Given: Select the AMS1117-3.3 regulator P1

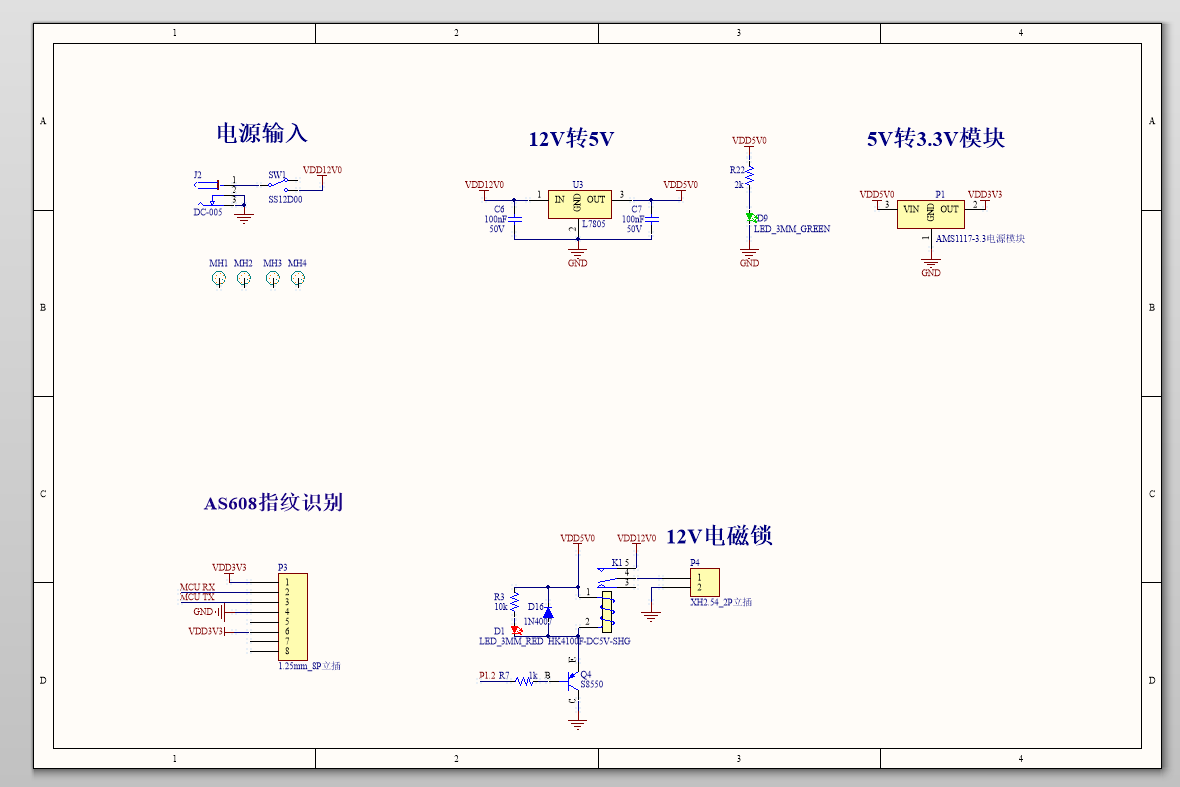Looking at the screenshot, I should pos(932,211).
